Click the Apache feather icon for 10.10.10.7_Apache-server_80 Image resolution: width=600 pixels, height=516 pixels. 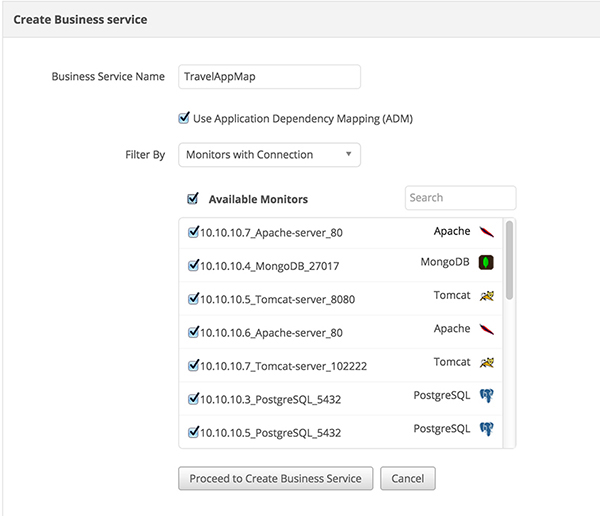point(487,233)
